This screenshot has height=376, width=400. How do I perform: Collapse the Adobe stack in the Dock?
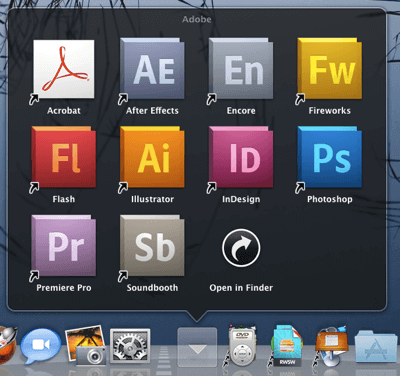click(x=197, y=347)
